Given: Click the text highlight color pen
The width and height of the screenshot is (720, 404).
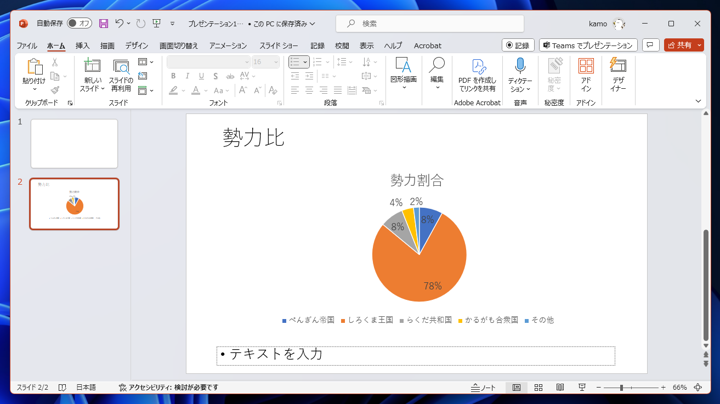Looking at the screenshot, I should (x=173, y=90).
